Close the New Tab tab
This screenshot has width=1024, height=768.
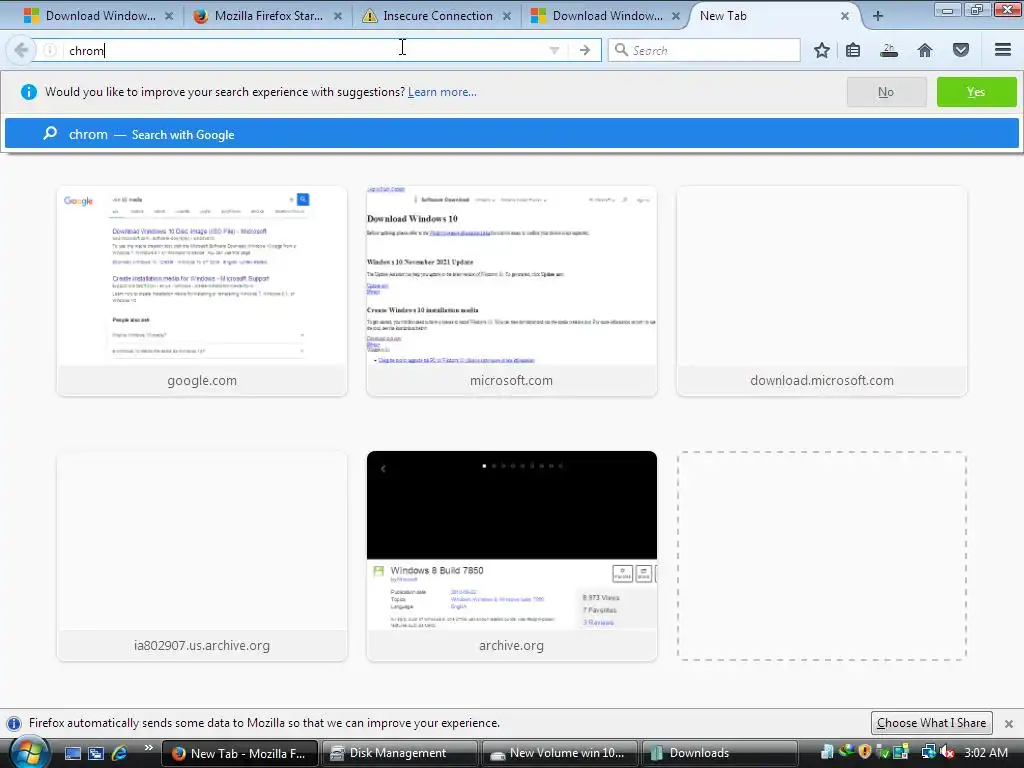coord(844,16)
